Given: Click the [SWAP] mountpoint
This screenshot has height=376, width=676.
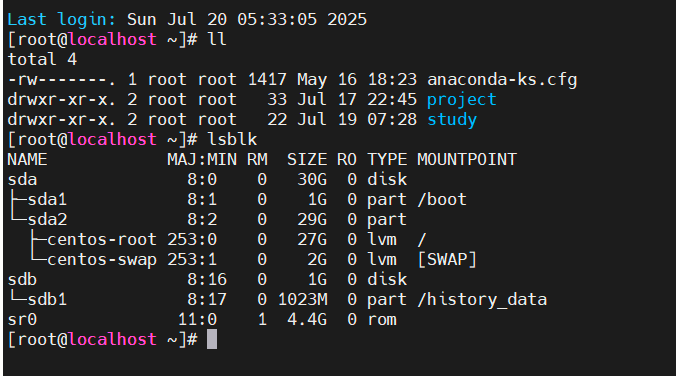Looking at the screenshot, I should click(447, 260).
